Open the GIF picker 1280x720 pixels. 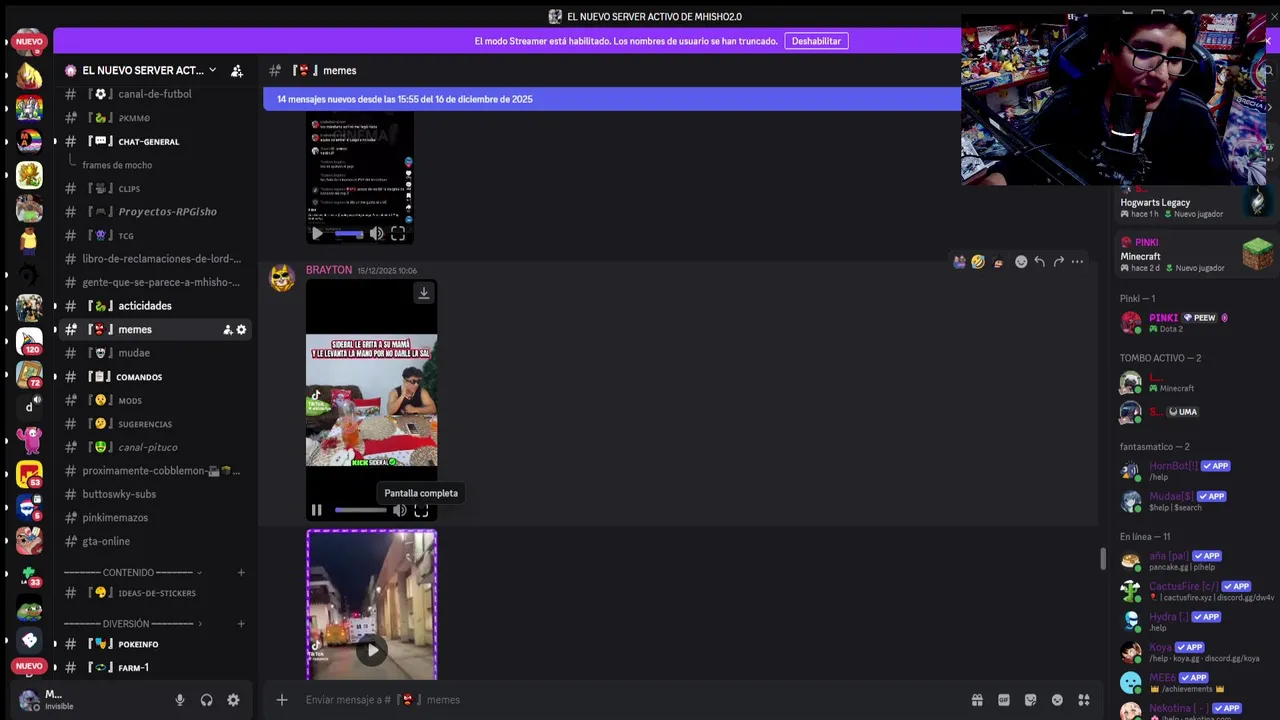click(x=1004, y=700)
